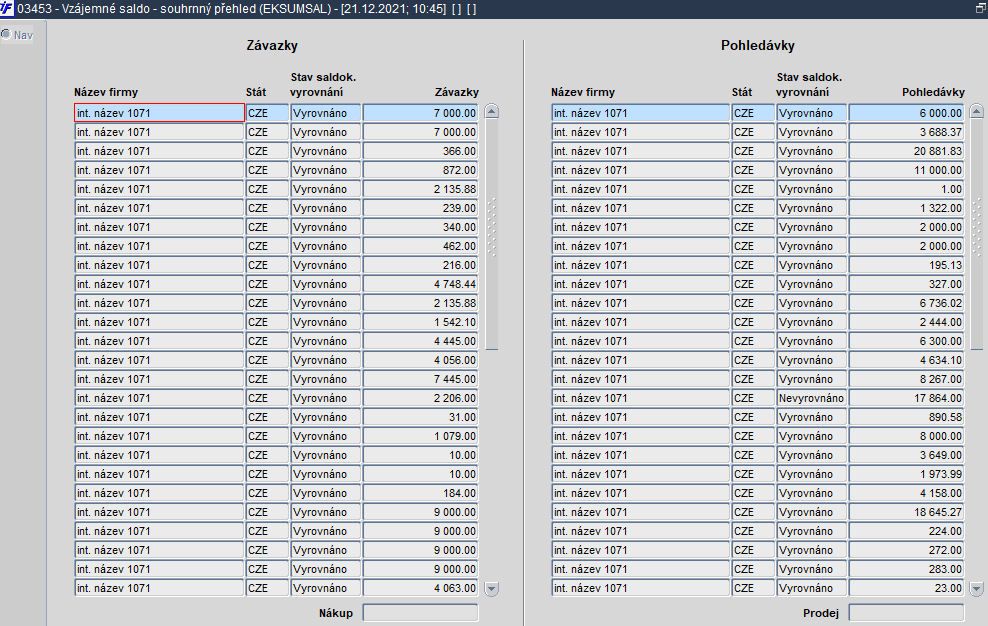The image size is (988, 626).
Task: Select the Závazky value 1 079.00
Action: point(420,436)
